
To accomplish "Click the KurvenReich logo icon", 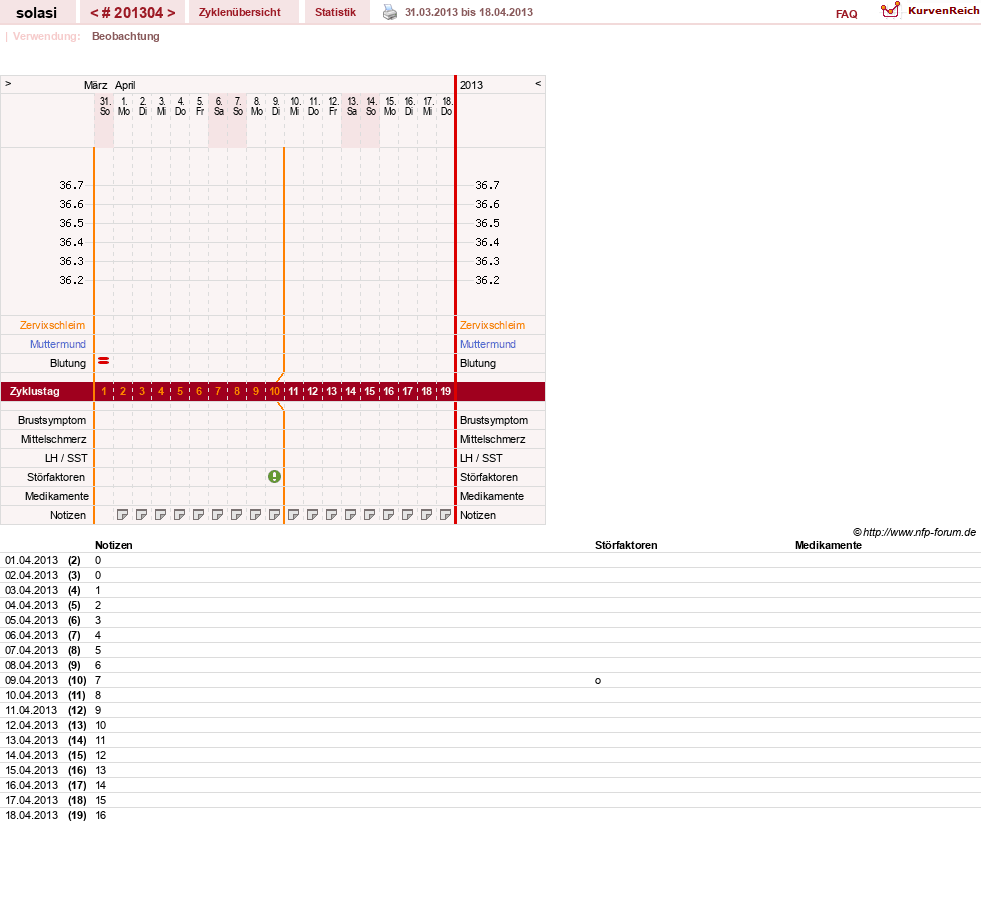I will (890, 10).
